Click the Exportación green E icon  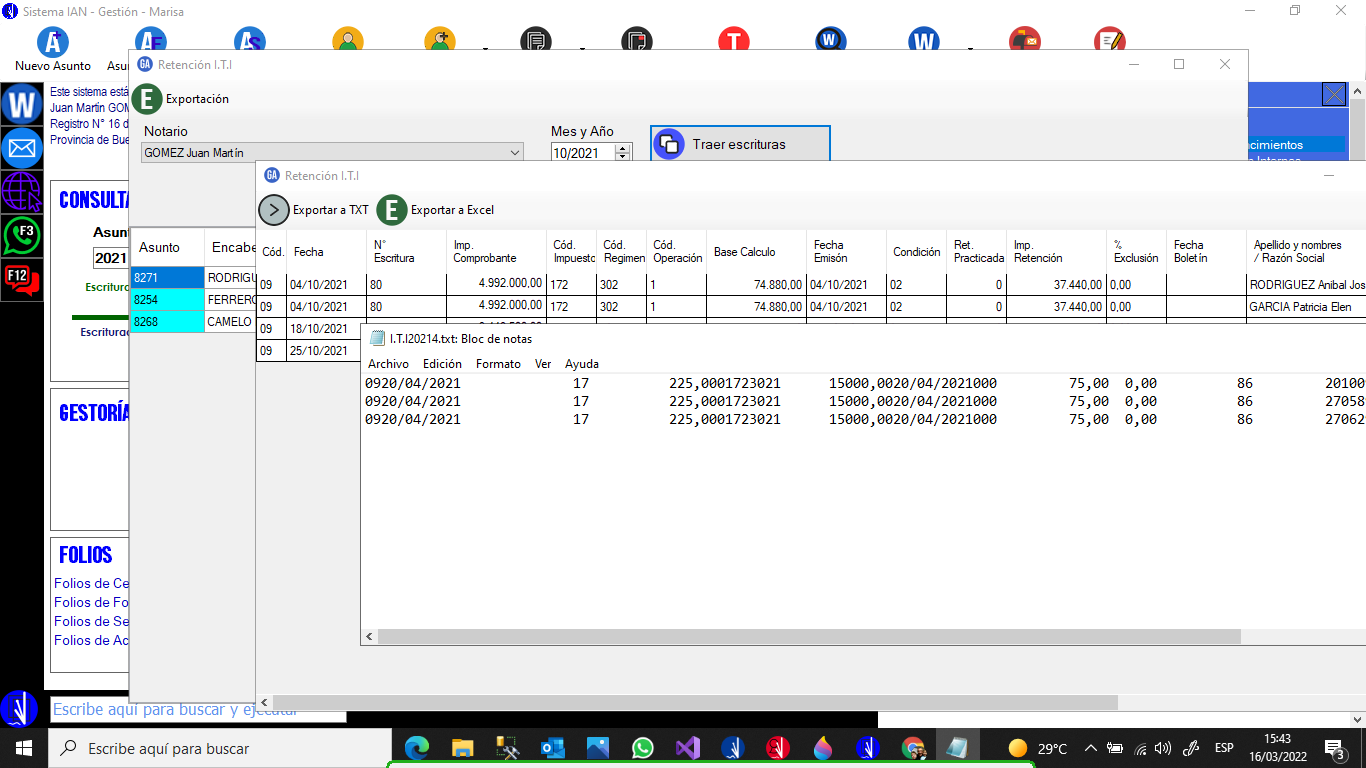click(x=147, y=99)
